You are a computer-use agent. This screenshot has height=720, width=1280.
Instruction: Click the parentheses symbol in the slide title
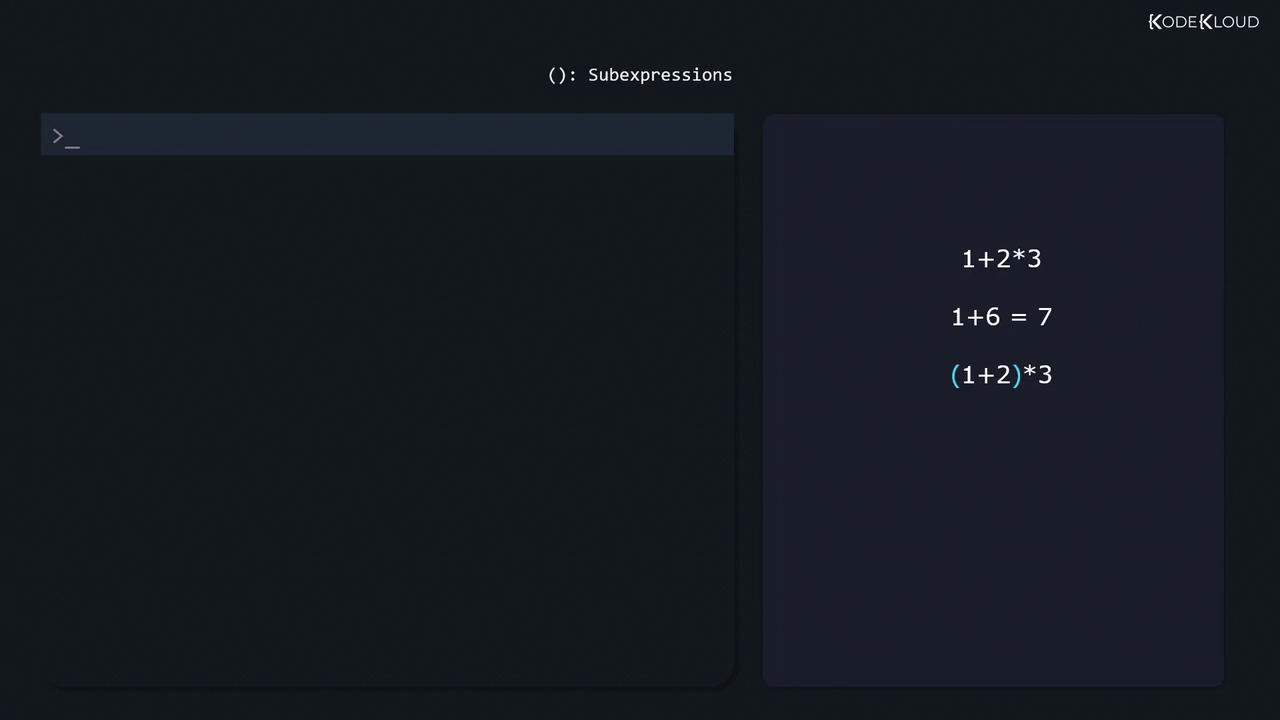[x=558, y=75]
